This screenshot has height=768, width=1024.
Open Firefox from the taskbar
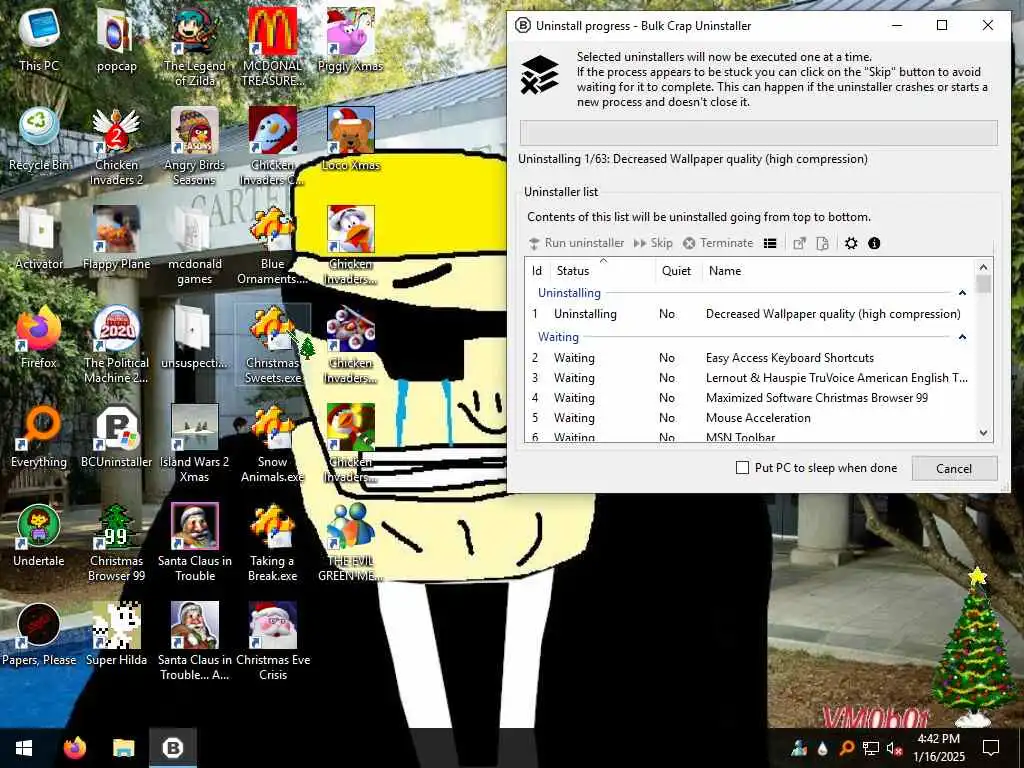click(x=74, y=748)
